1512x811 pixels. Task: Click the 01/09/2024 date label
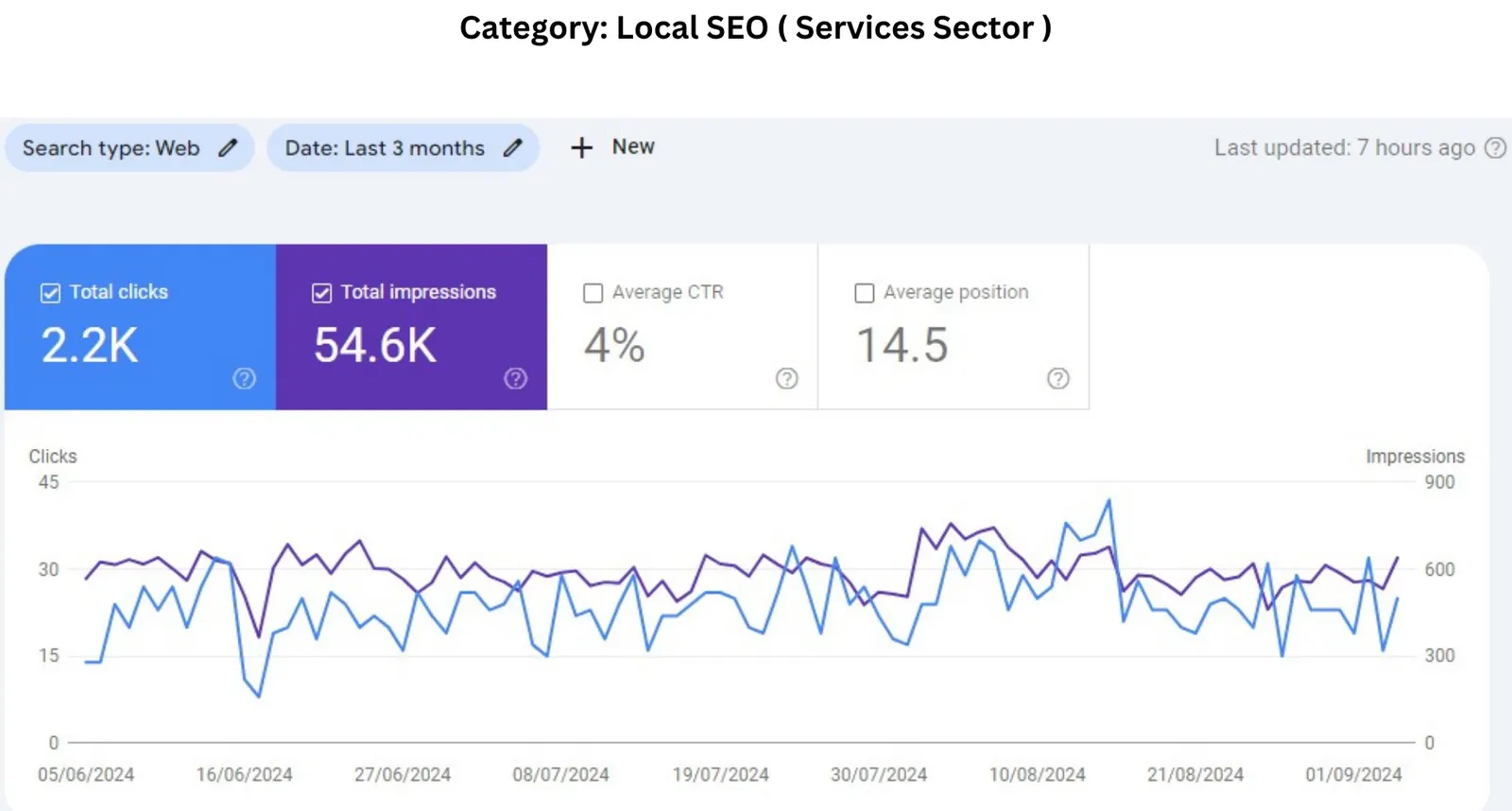click(x=1354, y=775)
